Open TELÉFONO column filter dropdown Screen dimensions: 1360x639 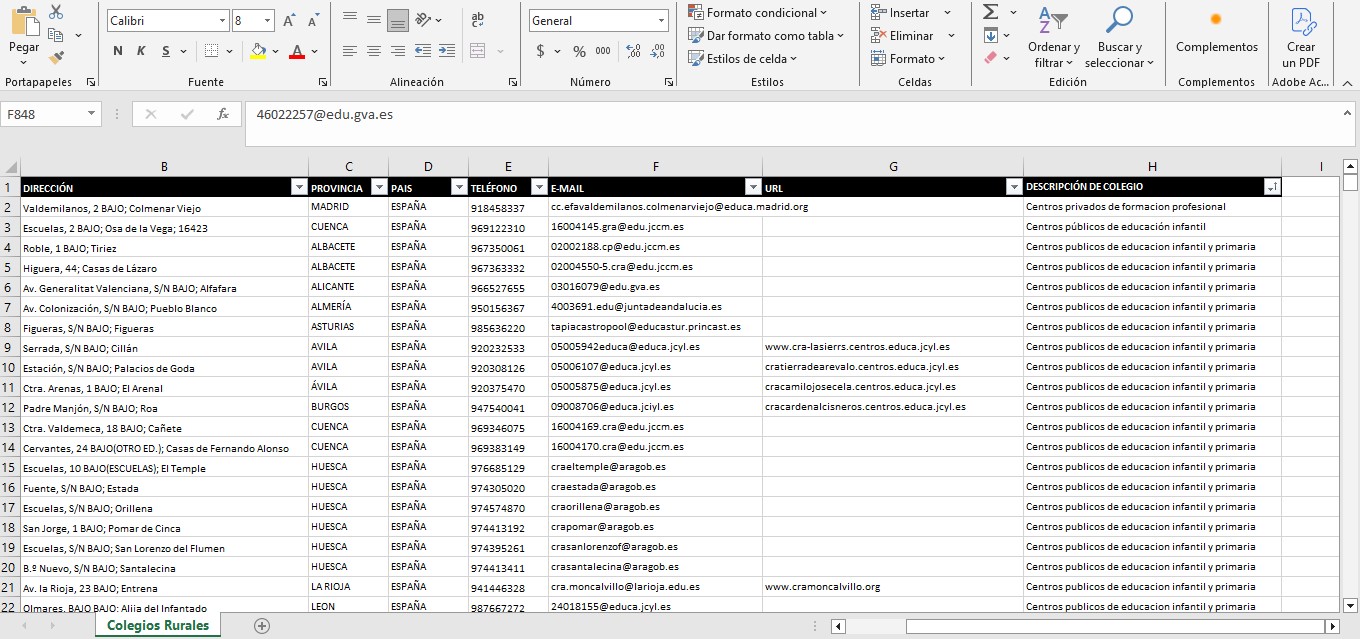(x=539, y=187)
